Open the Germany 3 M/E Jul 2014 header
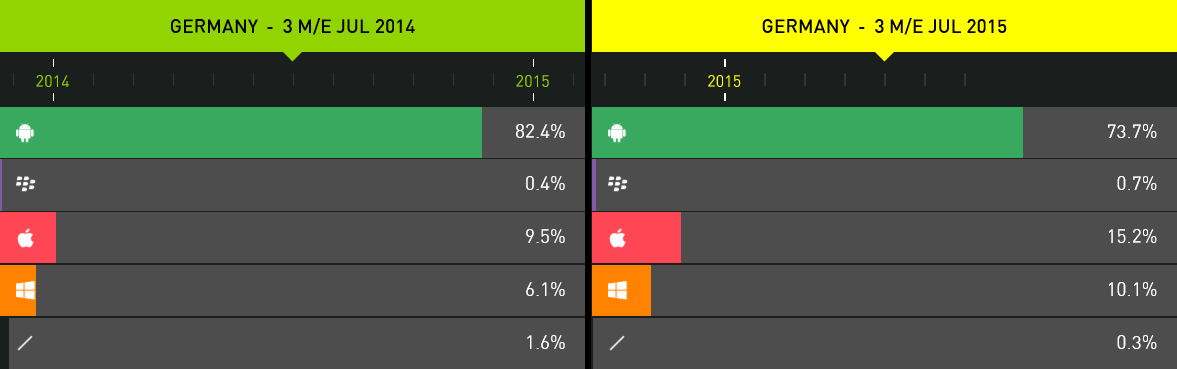Image resolution: width=1177 pixels, height=369 pixels. (x=292, y=26)
